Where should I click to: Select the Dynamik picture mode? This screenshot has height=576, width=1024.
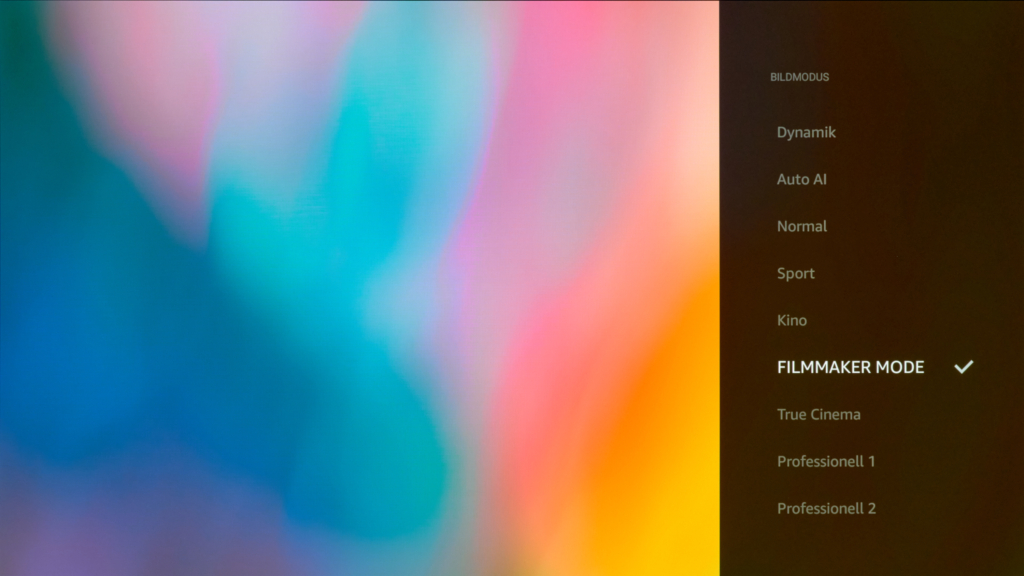pos(806,132)
